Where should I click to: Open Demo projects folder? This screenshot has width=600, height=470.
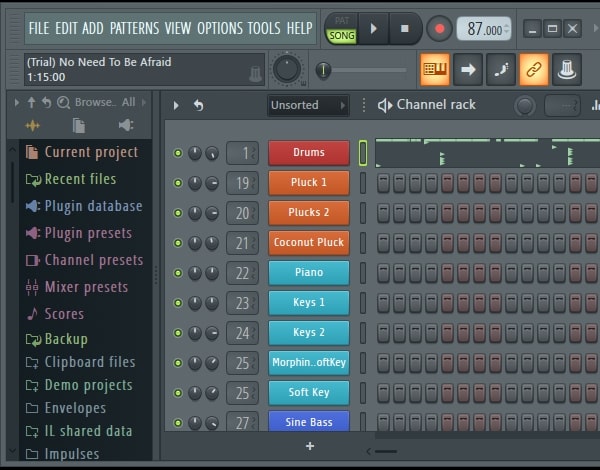[x=79, y=385]
